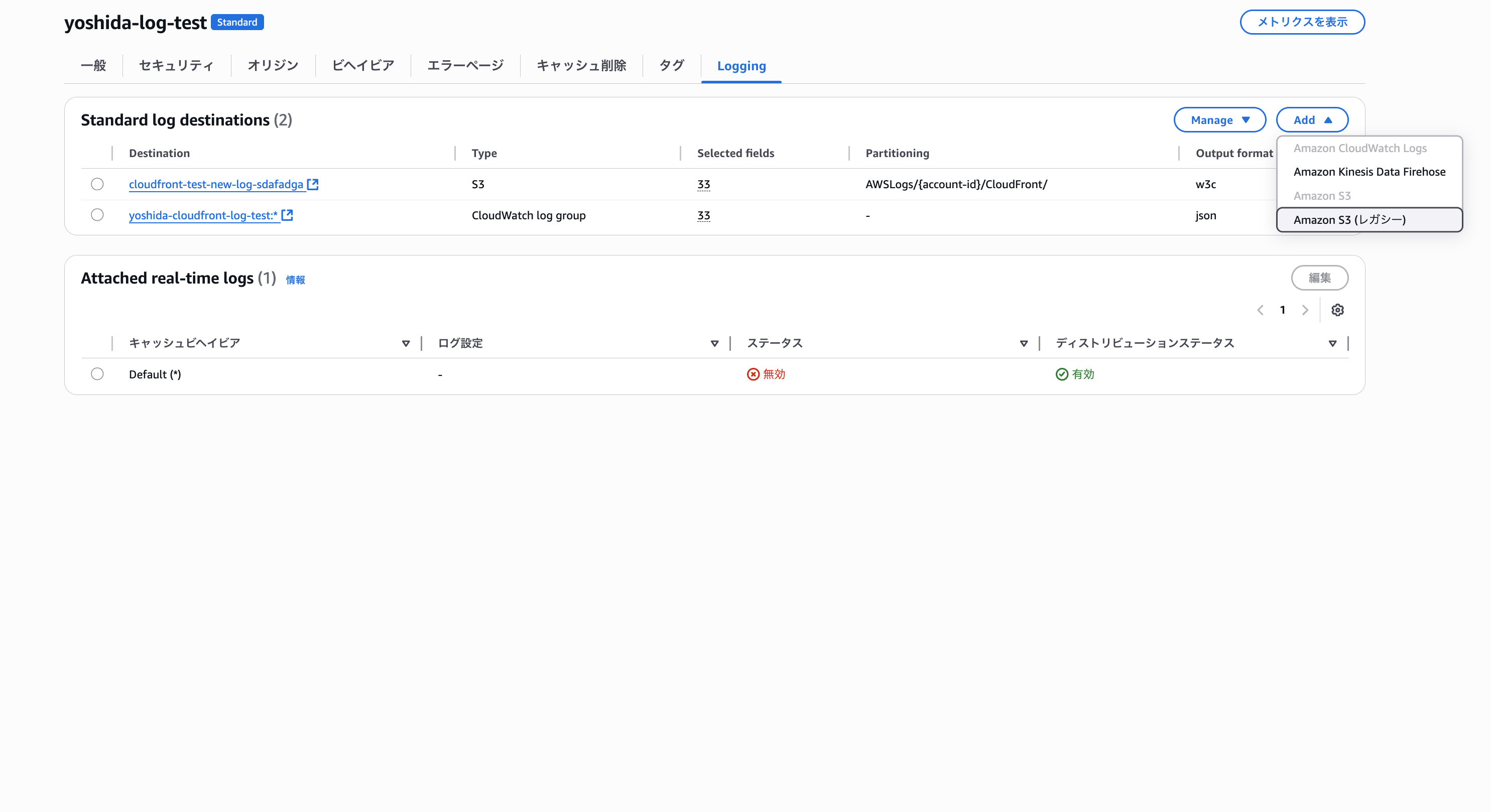This screenshot has height=812, width=1491.
Task: Choose Amazon S3 (レガシー) menu option
Action: point(1349,220)
